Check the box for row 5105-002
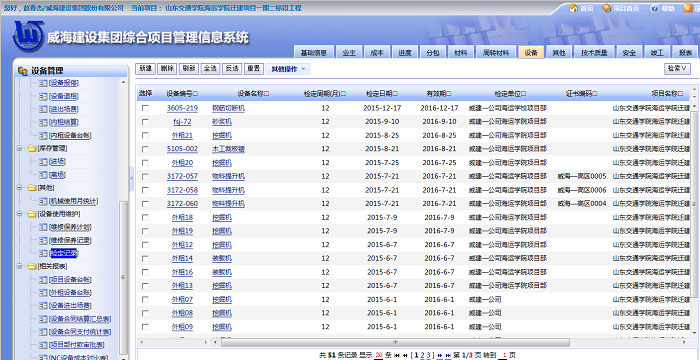Screen dimensions: 700x360 [x=145, y=149]
